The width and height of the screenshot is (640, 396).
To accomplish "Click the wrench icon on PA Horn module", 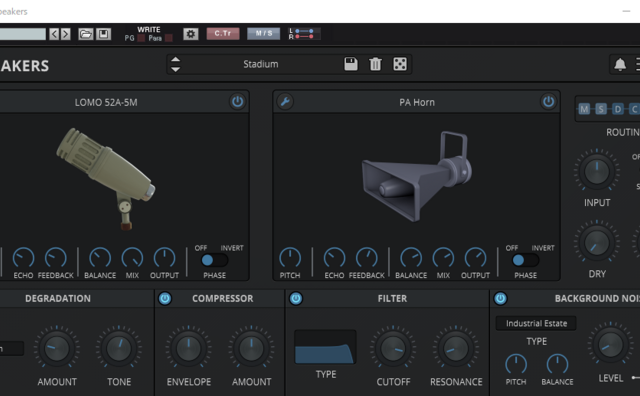I will coord(285,101).
